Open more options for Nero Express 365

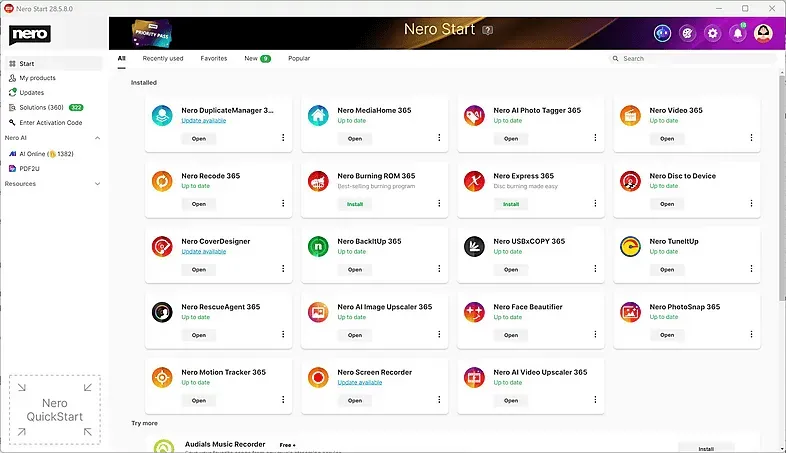coord(595,203)
